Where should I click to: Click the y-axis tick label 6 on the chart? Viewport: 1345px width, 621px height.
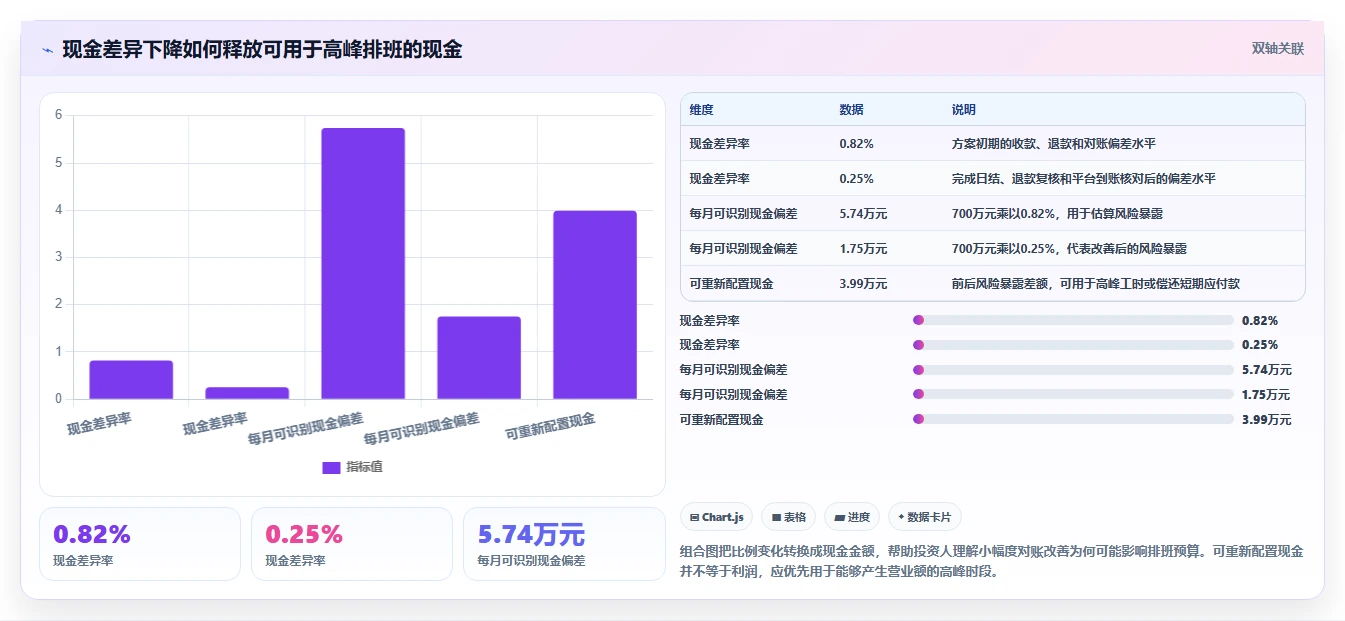[59, 115]
